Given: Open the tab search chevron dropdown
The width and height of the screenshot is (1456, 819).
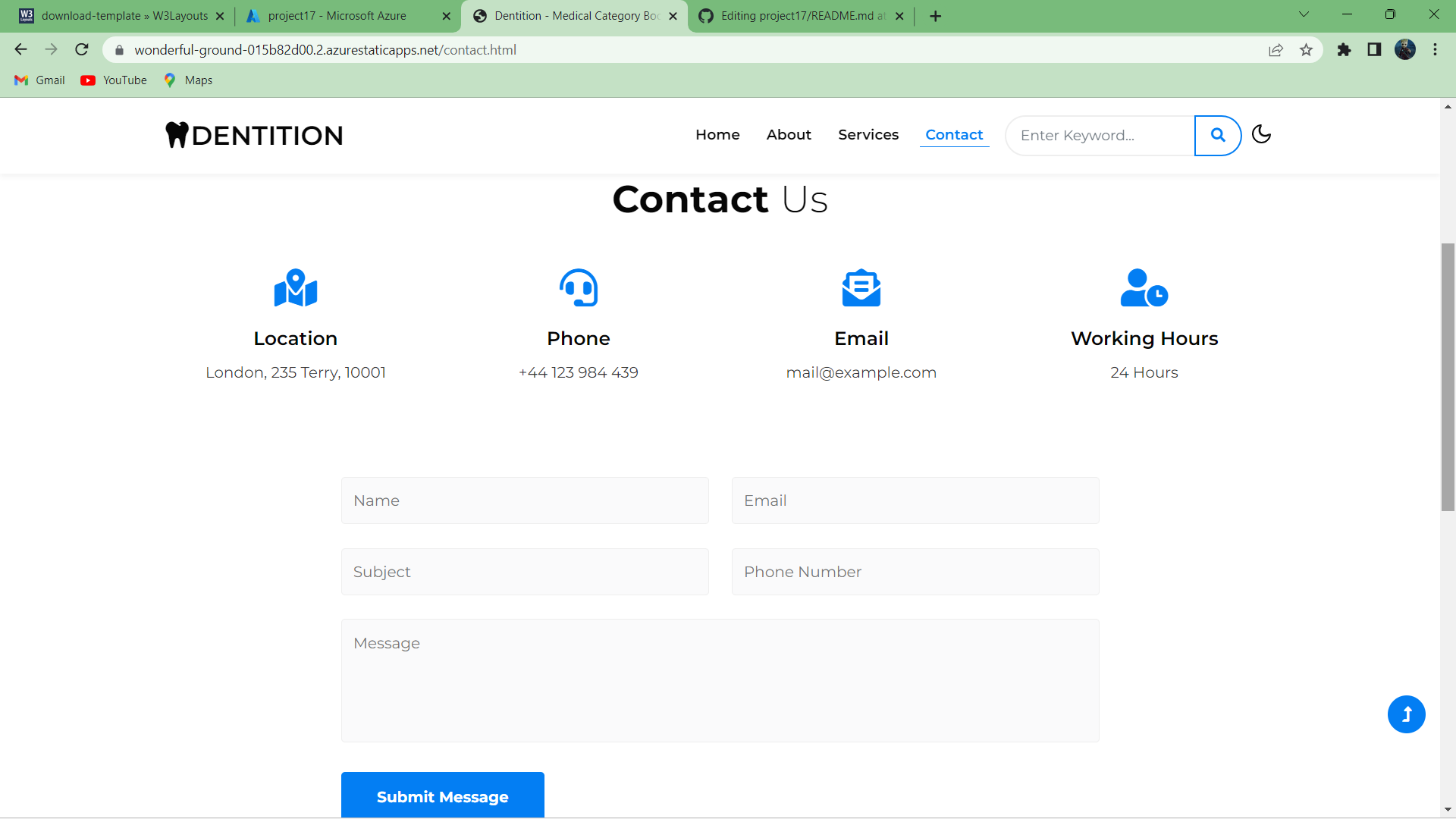Looking at the screenshot, I should [x=1304, y=14].
